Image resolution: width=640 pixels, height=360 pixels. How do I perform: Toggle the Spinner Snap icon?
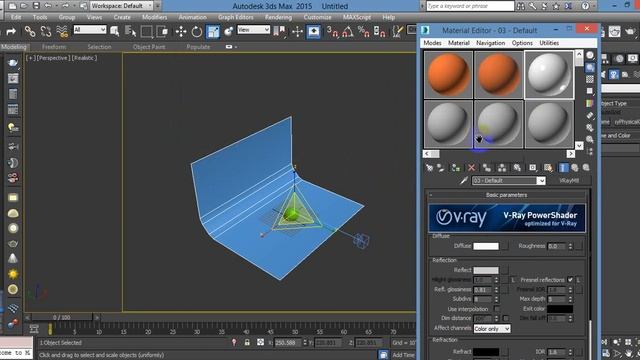click(x=380, y=31)
